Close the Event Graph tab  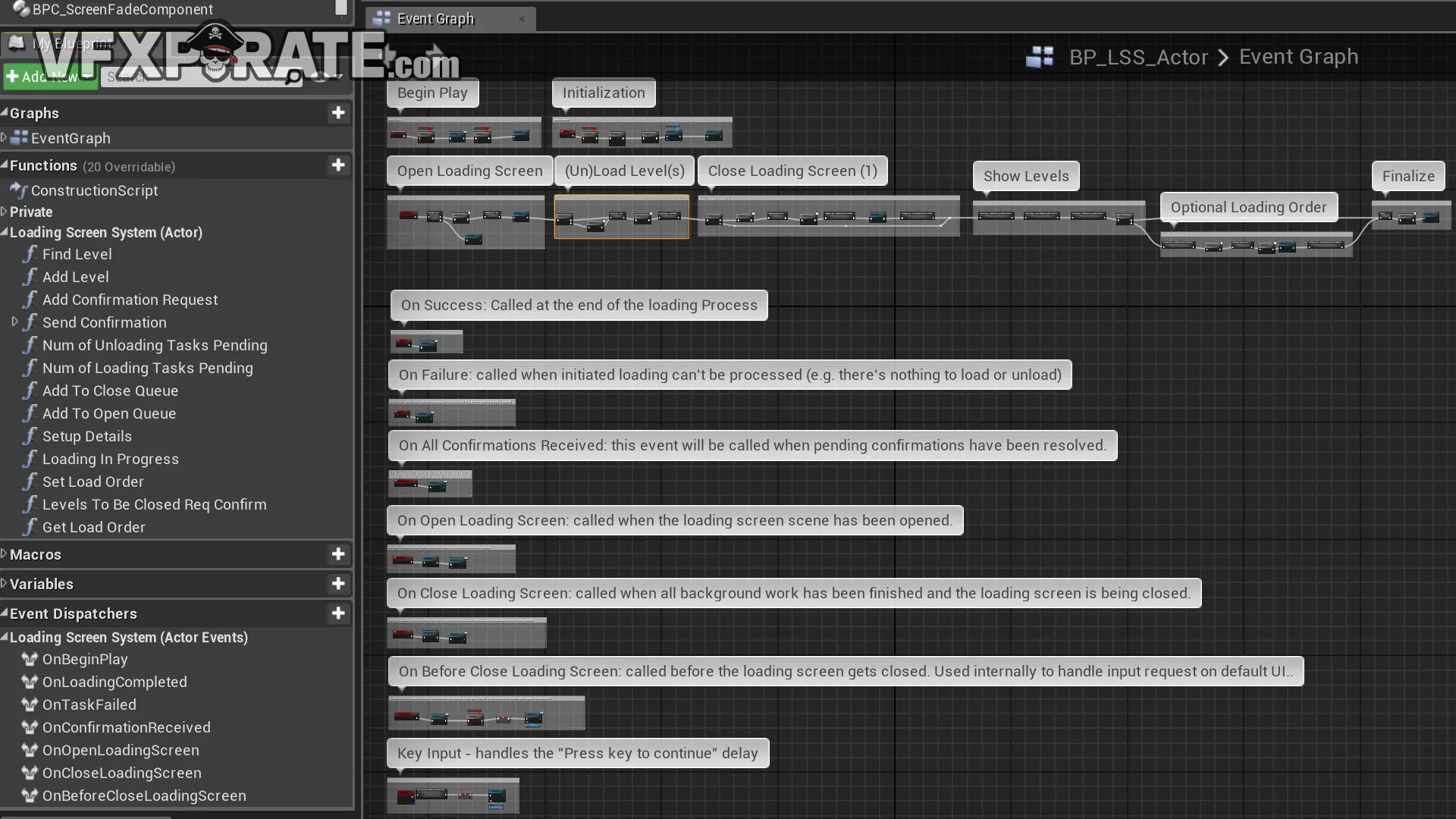pyautogui.click(x=522, y=19)
